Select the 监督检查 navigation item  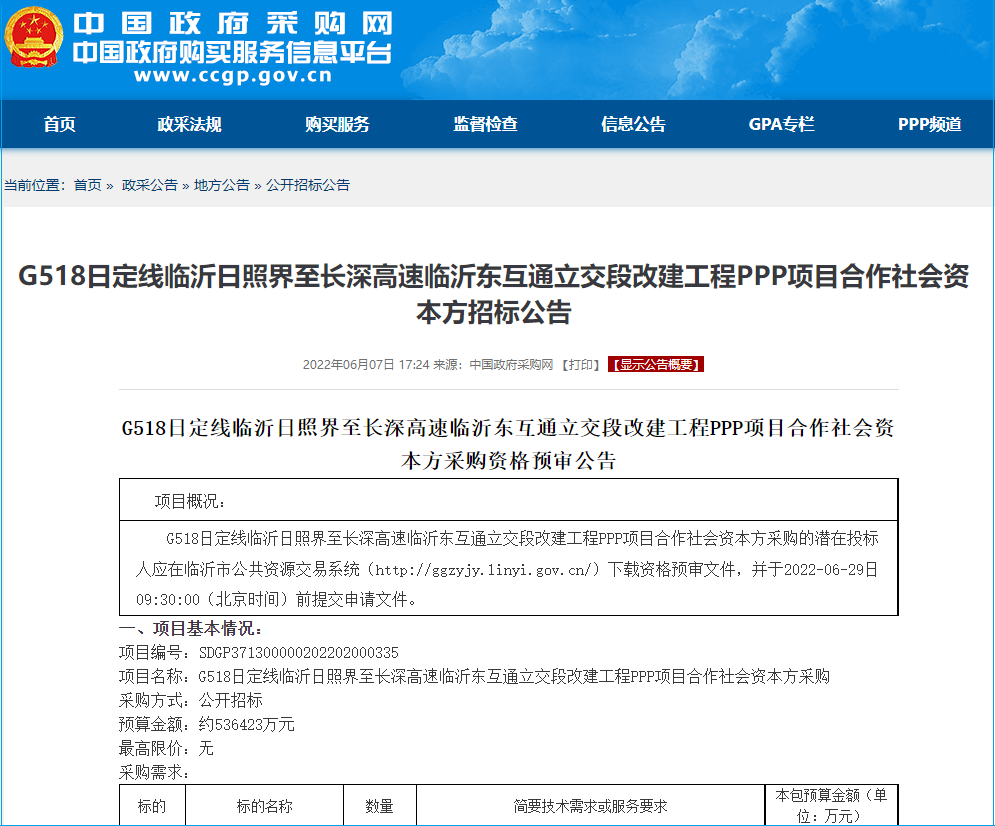click(485, 124)
